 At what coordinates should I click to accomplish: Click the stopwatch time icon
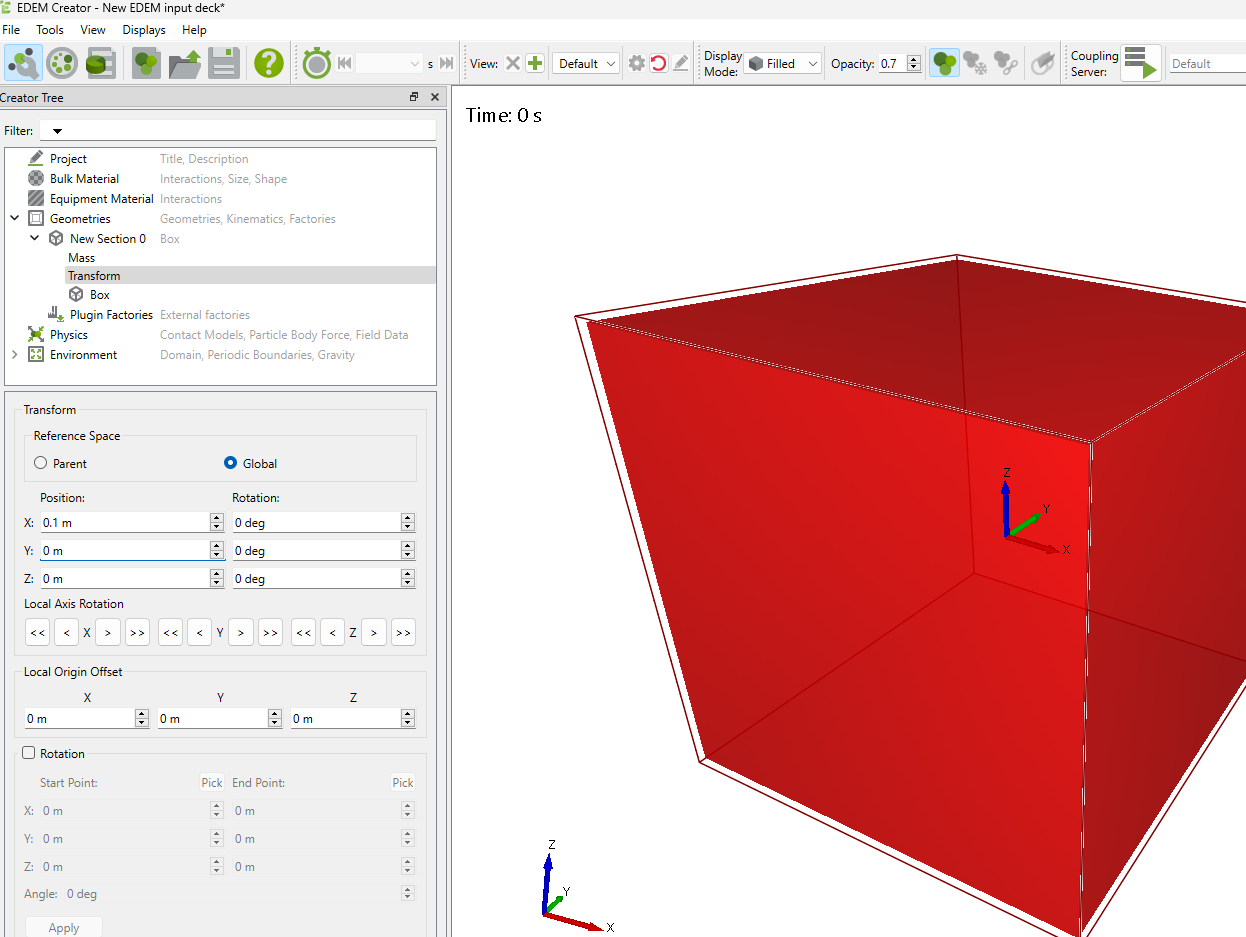pyautogui.click(x=317, y=63)
